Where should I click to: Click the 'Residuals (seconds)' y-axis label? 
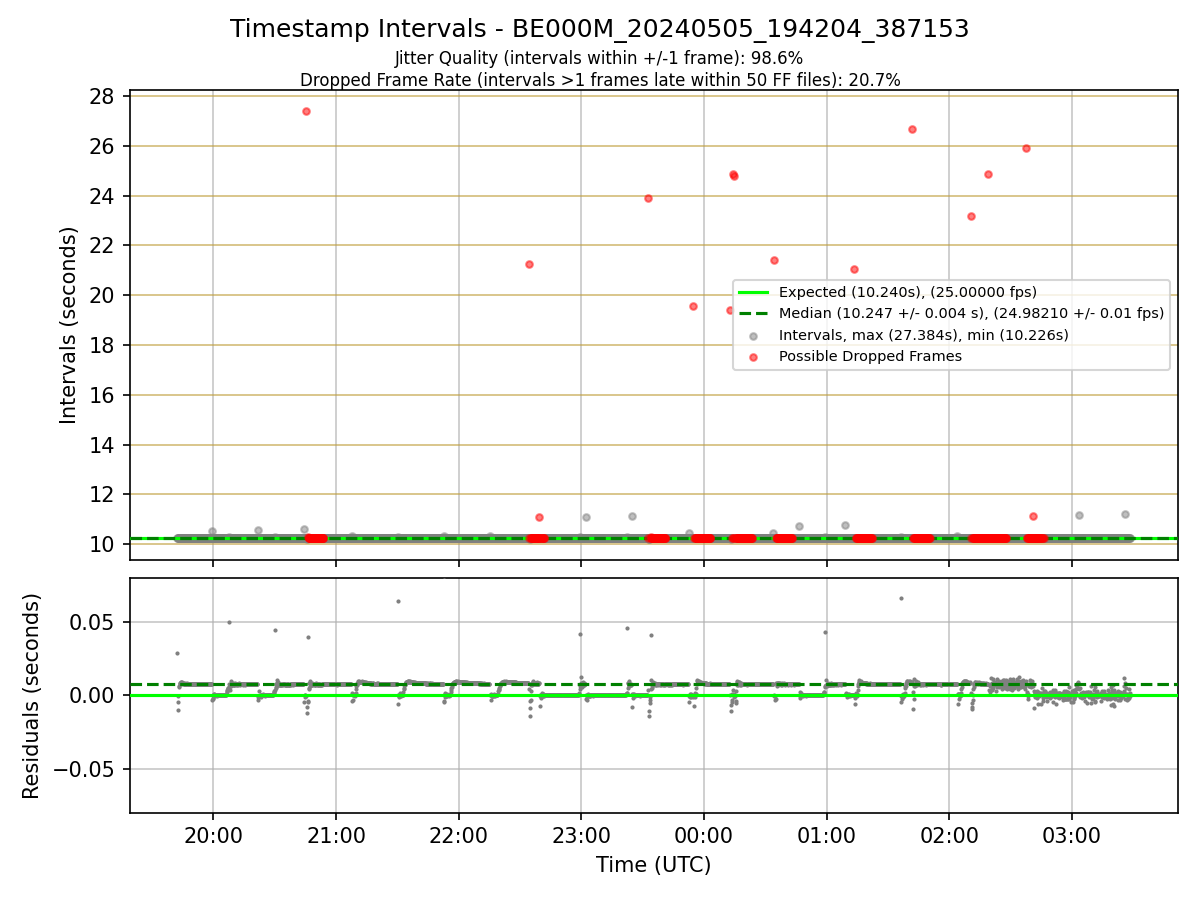click(32, 696)
